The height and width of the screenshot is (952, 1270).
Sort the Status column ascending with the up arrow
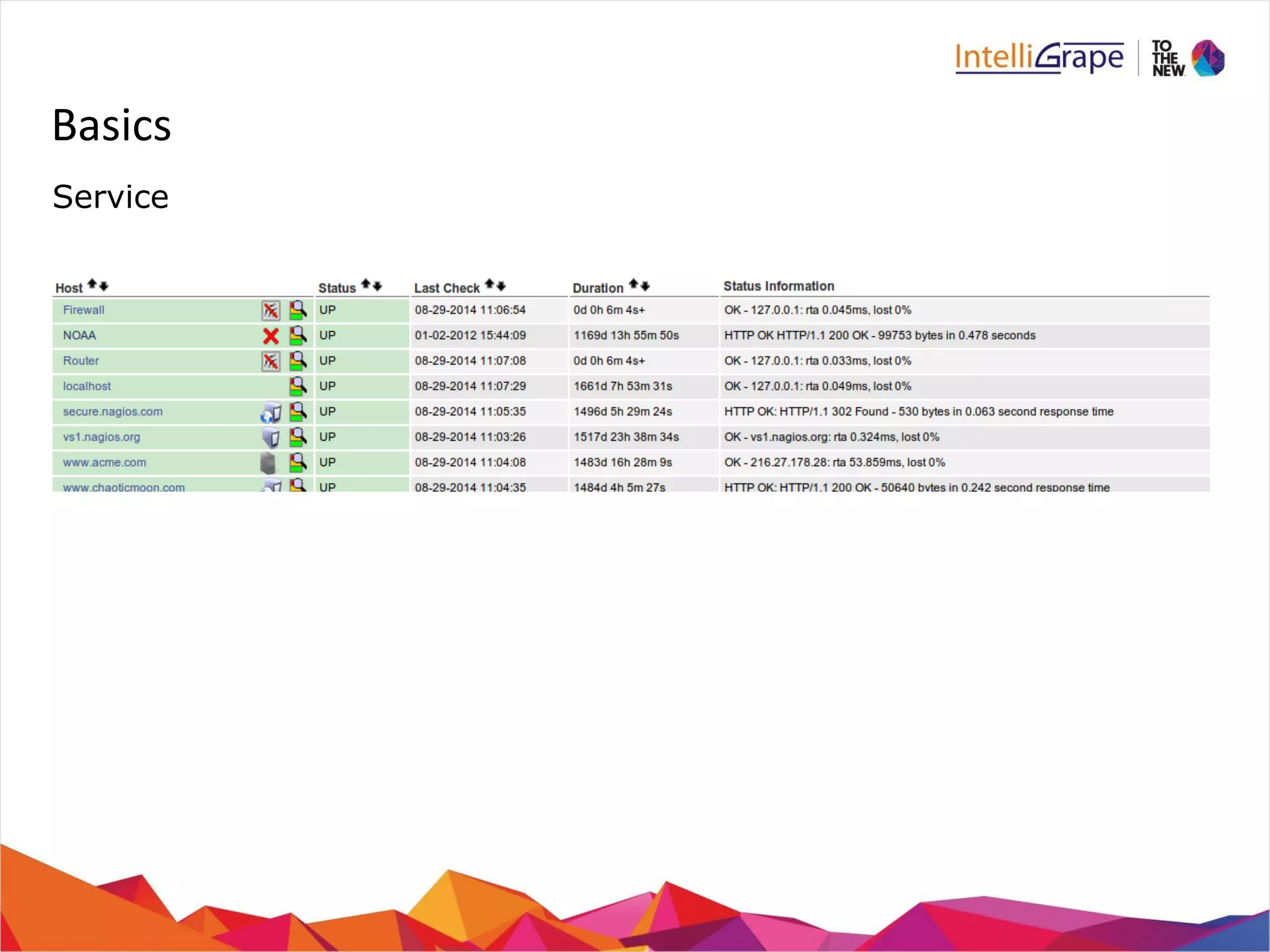click(x=366, y=284)
